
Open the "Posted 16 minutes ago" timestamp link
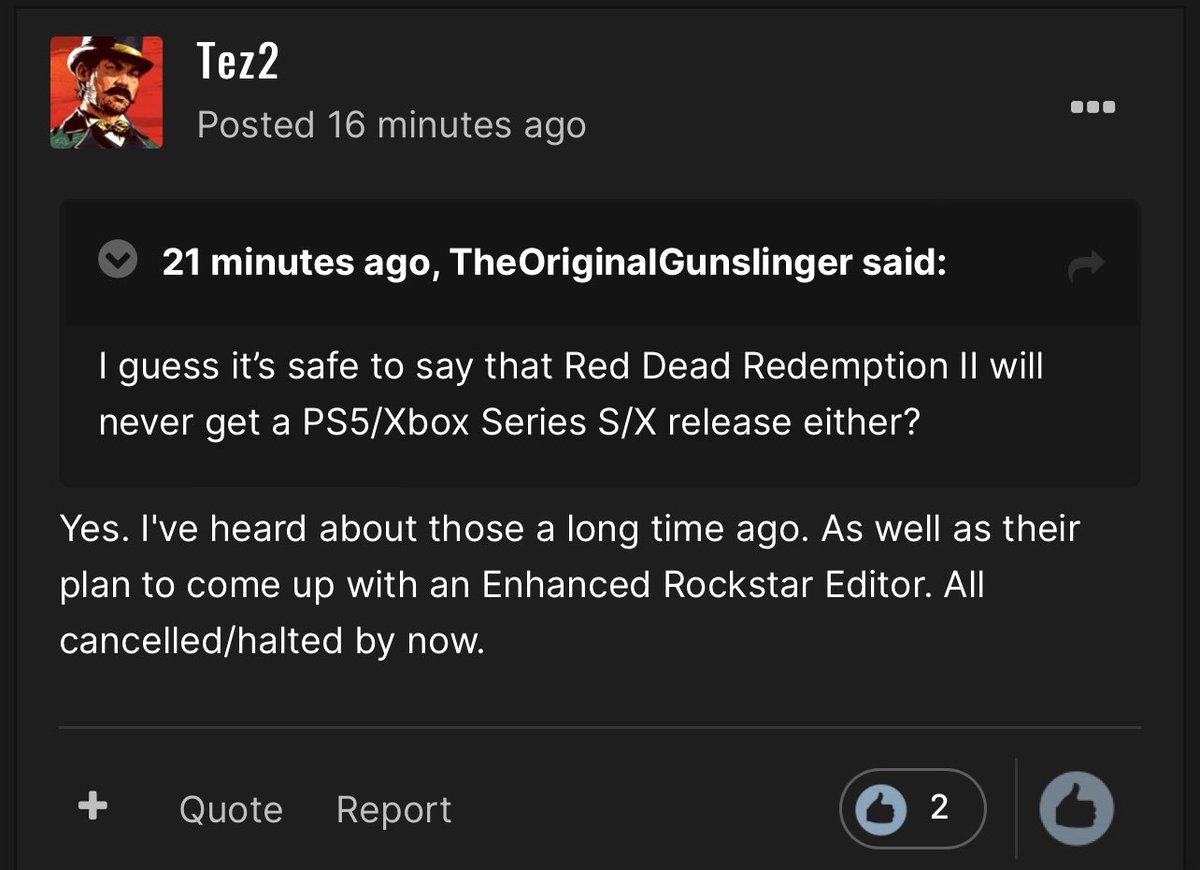point(391,125)
